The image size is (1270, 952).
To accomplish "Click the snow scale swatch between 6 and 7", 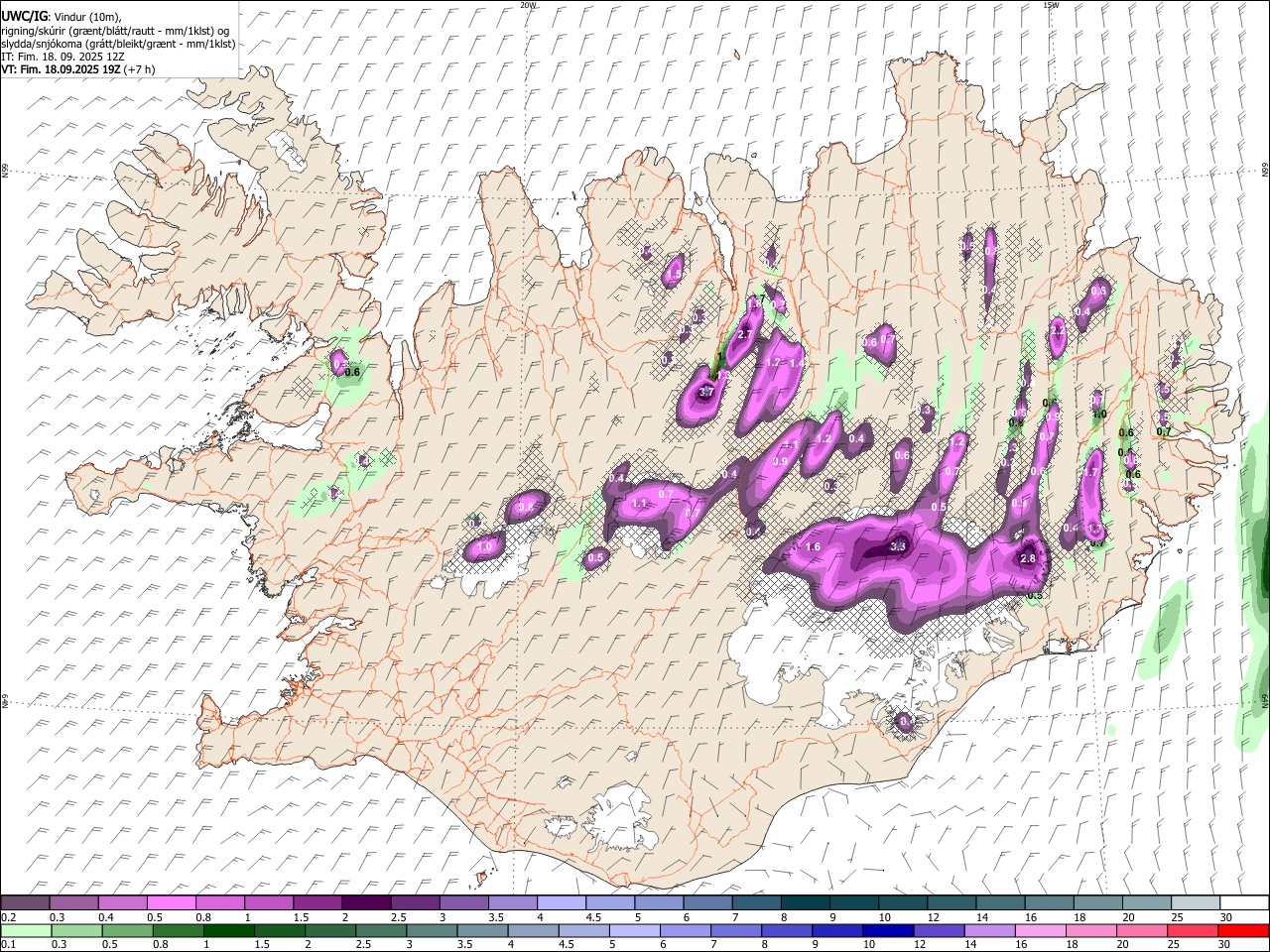I will point(706,903).
